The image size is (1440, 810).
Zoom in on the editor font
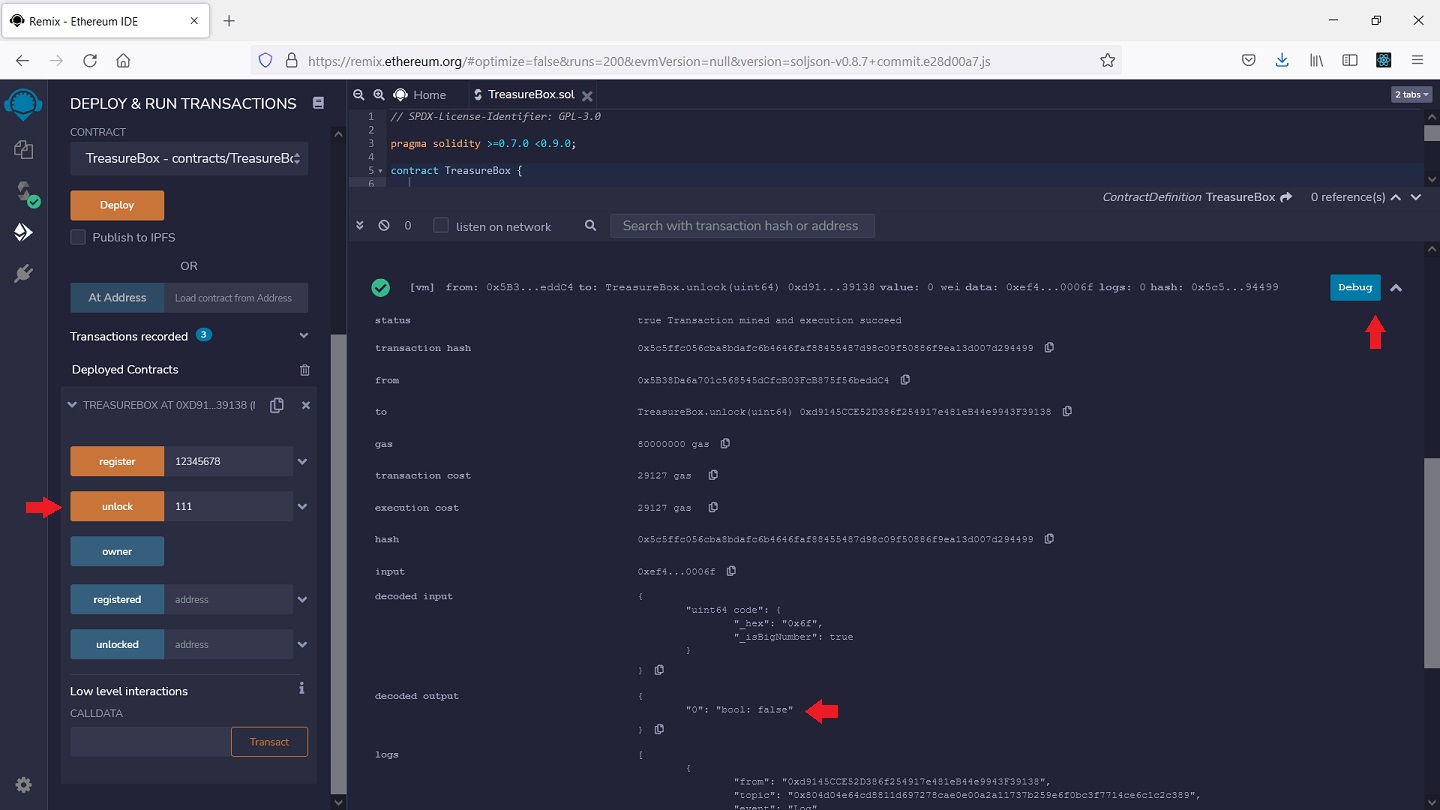pyautogui.click(x=379, y=95)
